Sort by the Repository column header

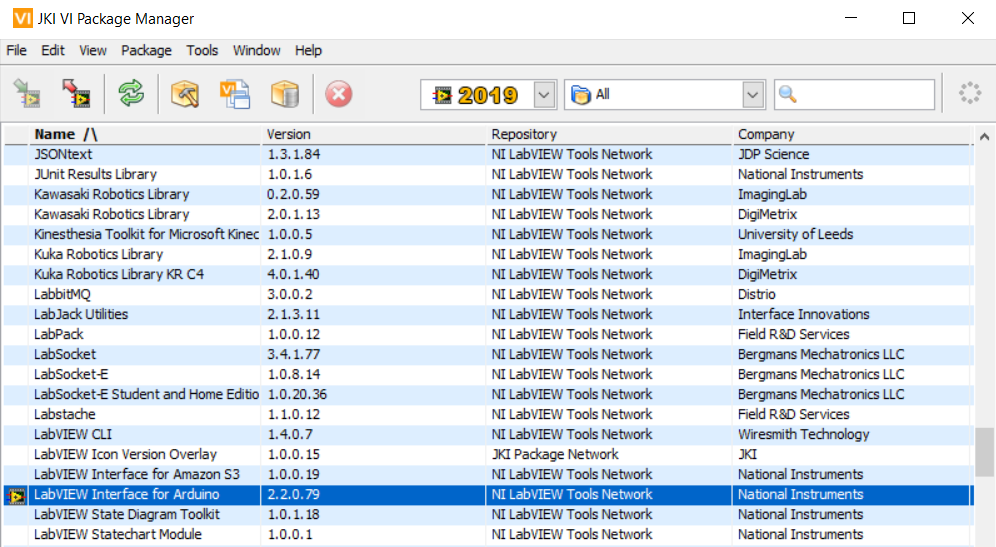coord(609,134)
